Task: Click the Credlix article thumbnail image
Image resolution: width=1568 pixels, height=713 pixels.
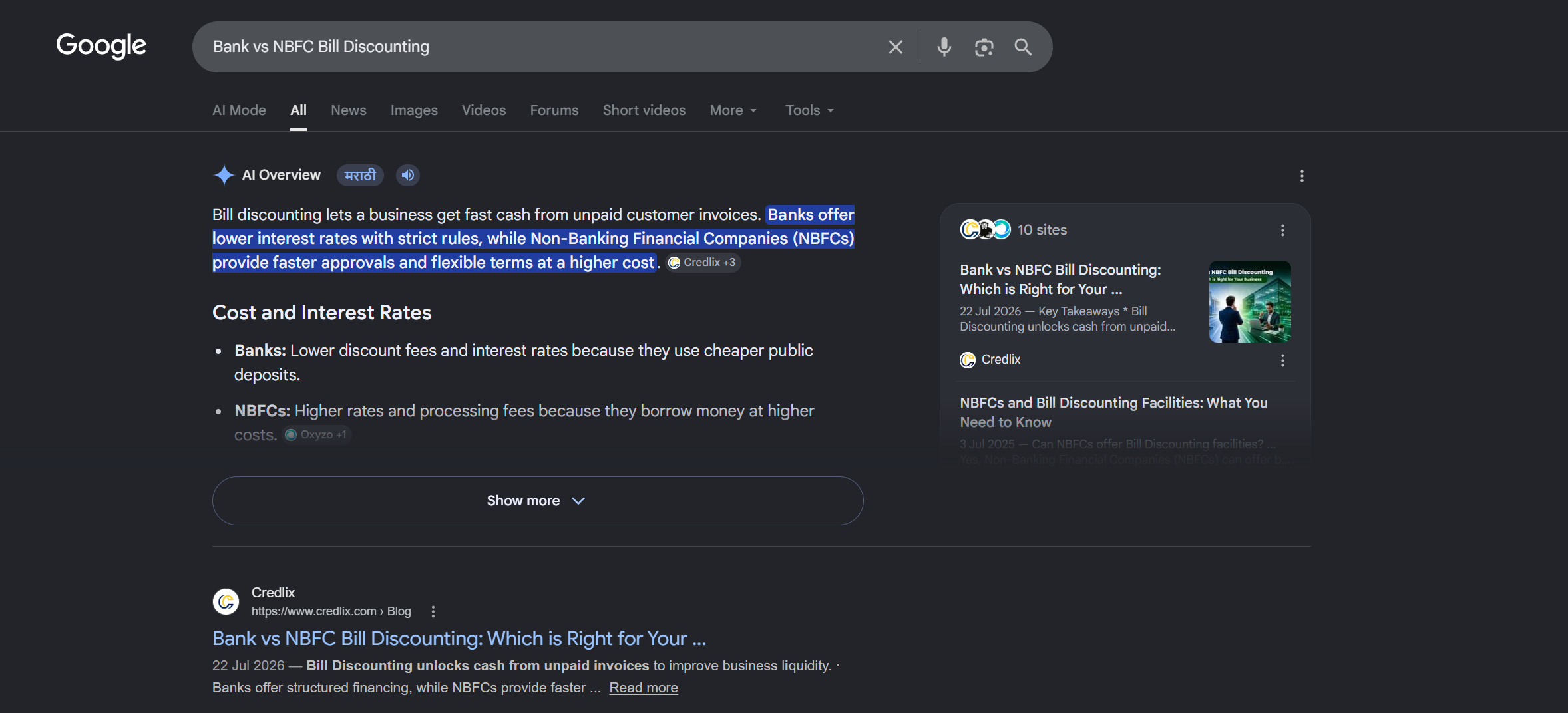Action: tap(1250, 301)
